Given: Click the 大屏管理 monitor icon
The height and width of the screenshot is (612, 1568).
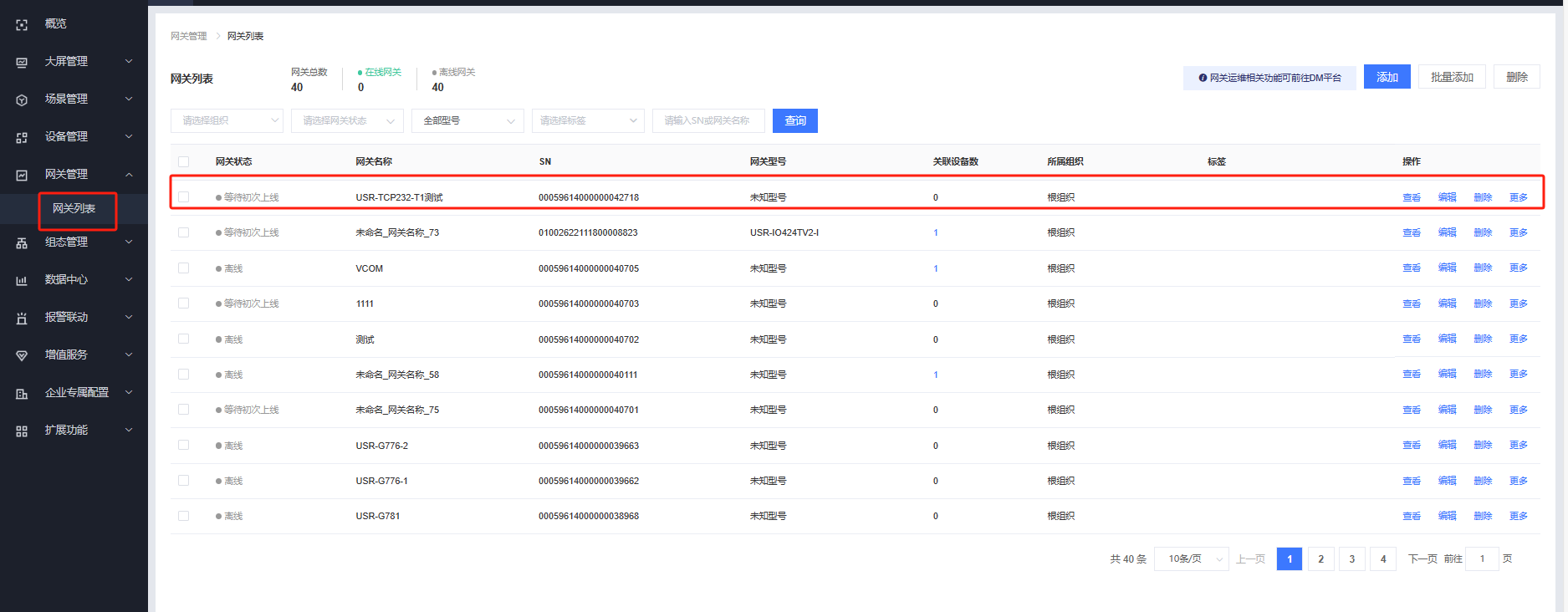Looking at the screenshot, I should (22, 63).
